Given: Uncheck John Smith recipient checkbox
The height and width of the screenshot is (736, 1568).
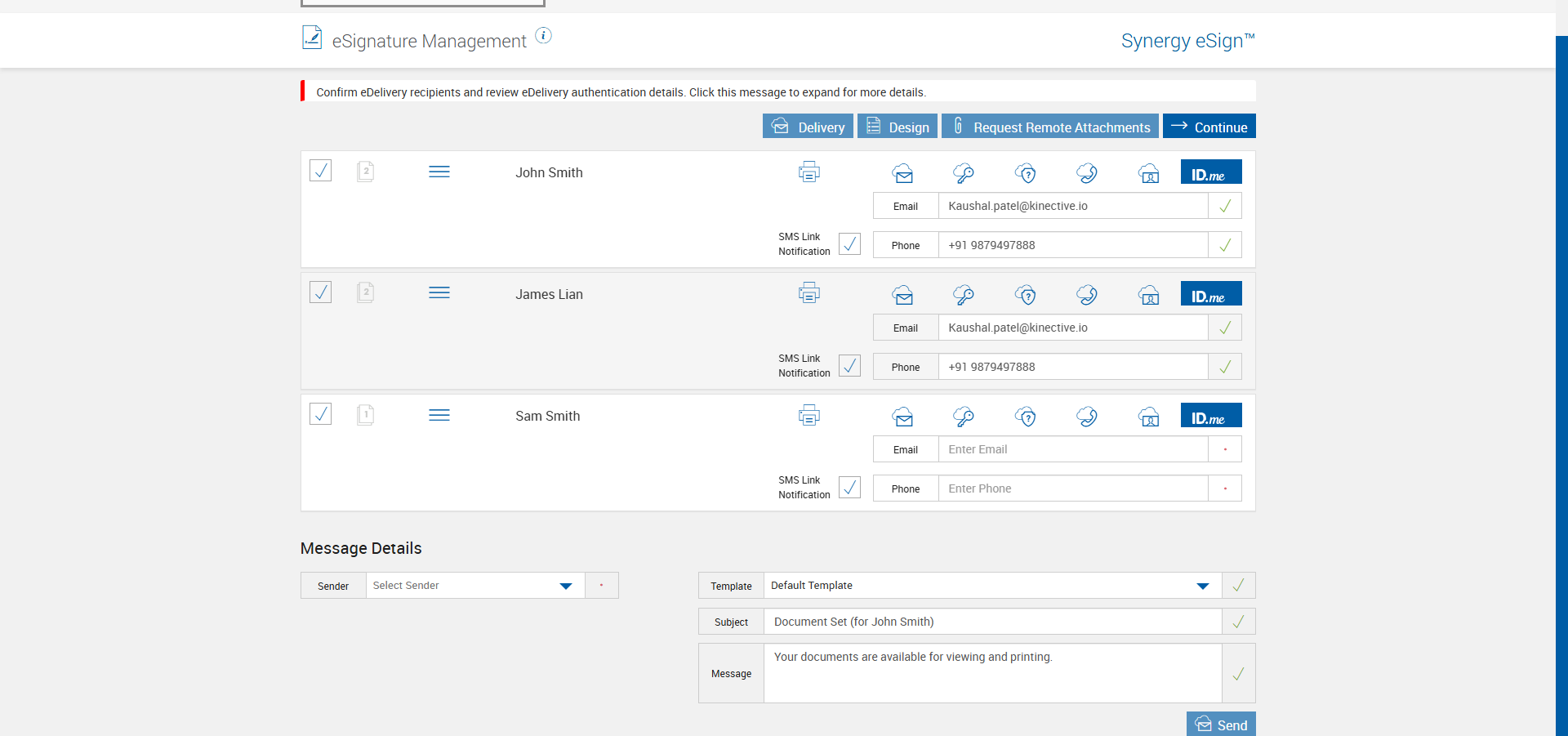Looking at the screenshot, I should point(321,171).
